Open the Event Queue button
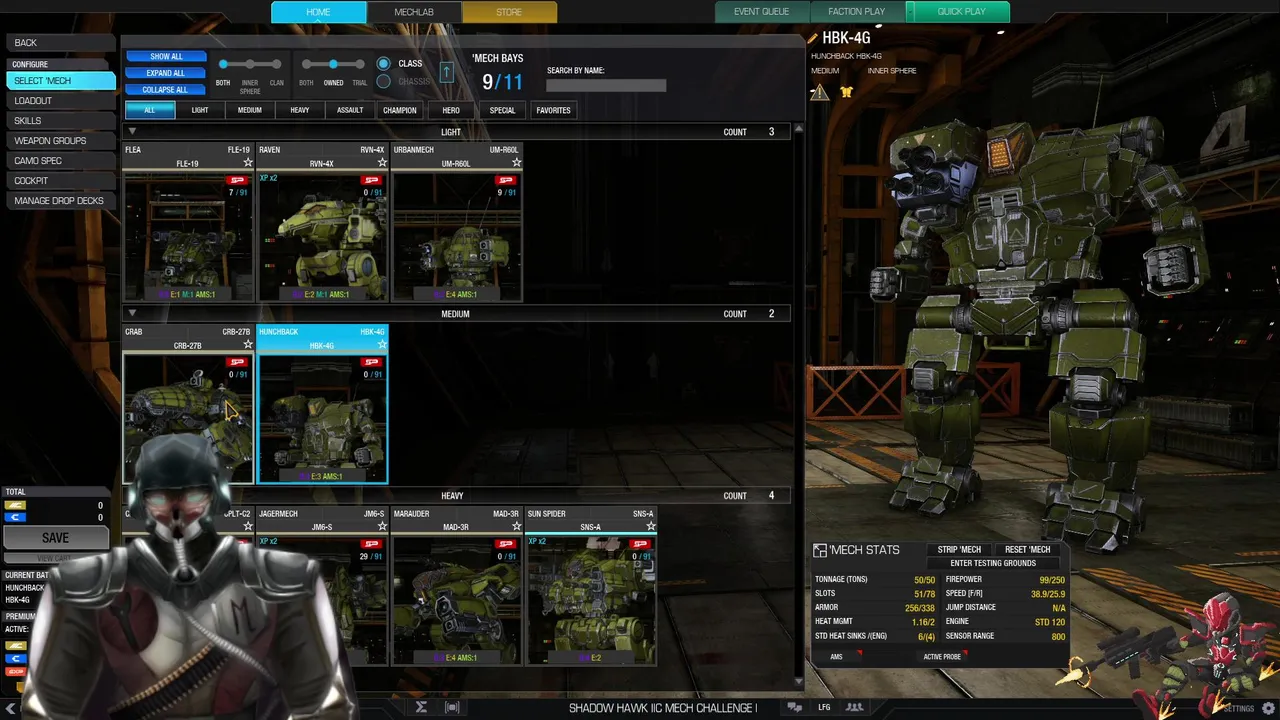The height and width of the screenshot is (720, 1280). tap(762, 12)
